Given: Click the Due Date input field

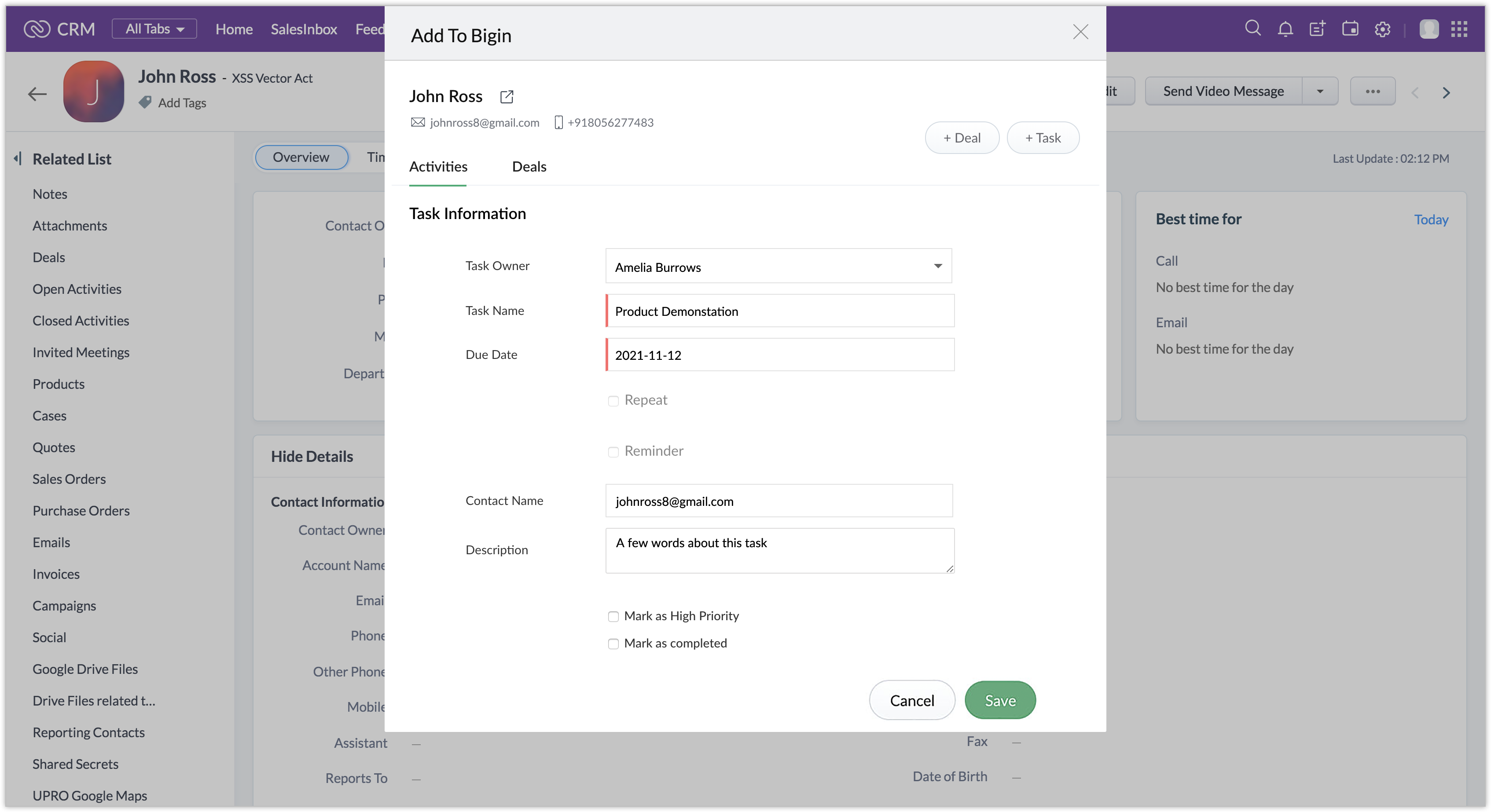Looking at the screenshot, I should (x=780, y=355).
